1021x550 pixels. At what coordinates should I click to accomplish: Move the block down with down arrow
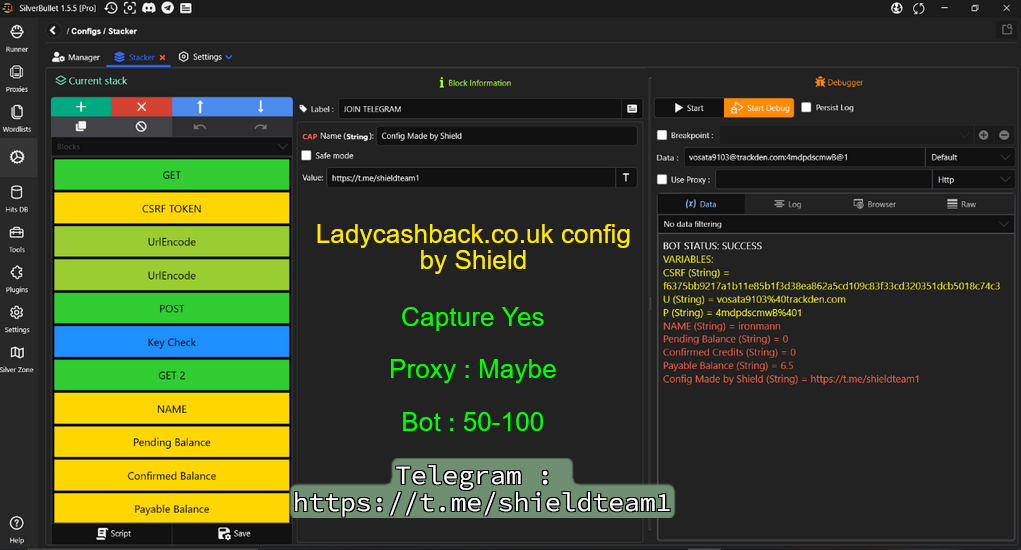(260, 107)
